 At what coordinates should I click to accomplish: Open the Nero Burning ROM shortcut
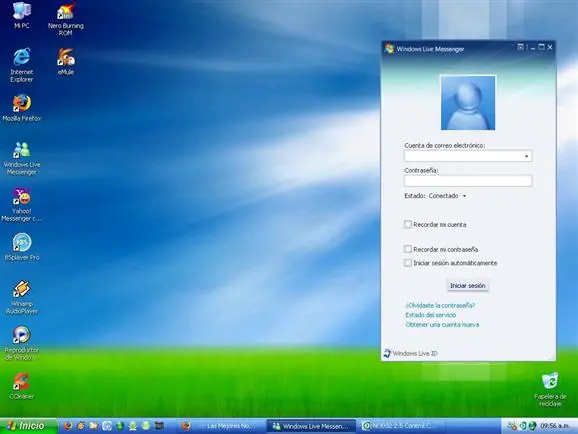[65, 19]
